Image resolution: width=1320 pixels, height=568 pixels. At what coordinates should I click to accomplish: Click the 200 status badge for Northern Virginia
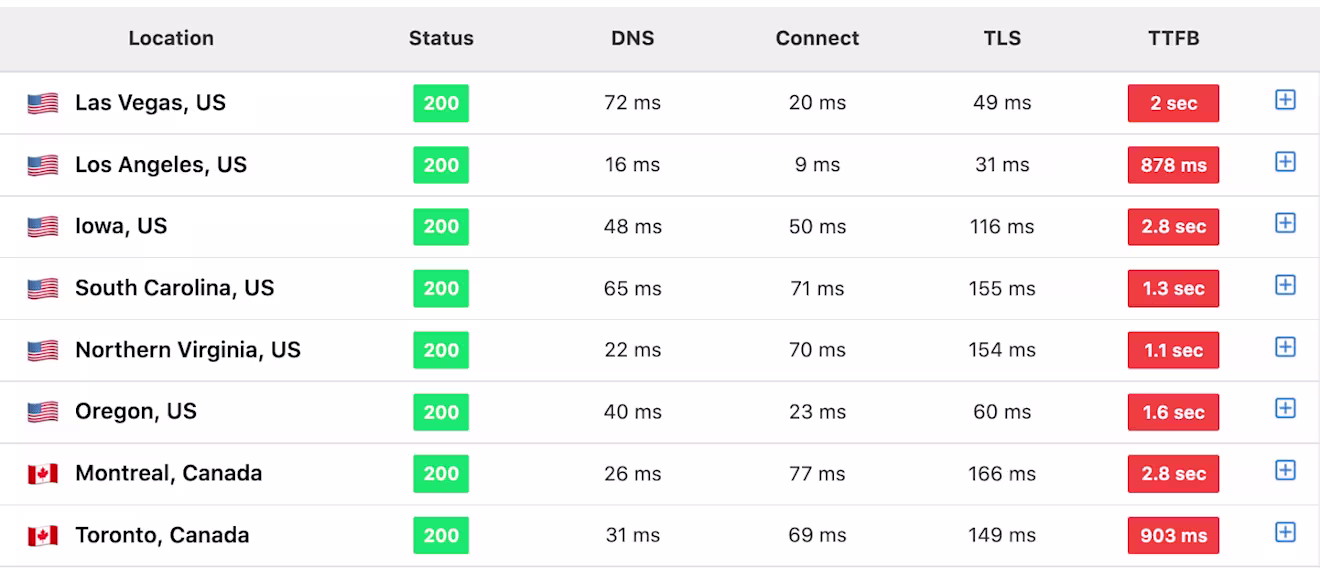tap(441, 350)
